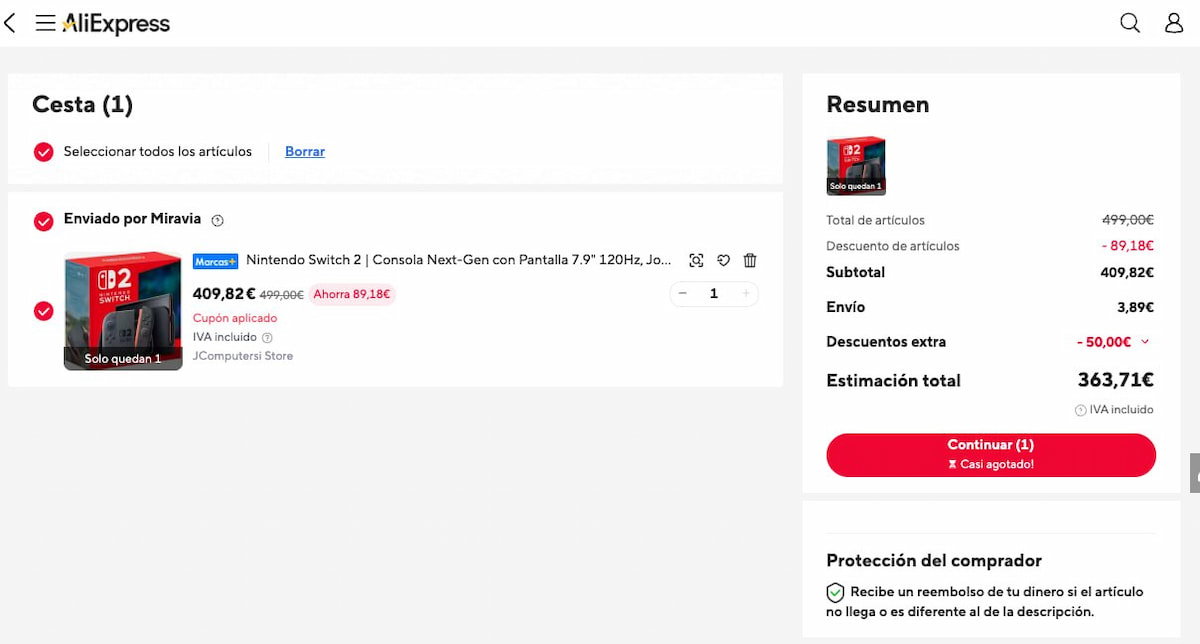The image size is (1200, 644).
Task: Click the product thumbnail in Resumen
Action: pos(856,166)
